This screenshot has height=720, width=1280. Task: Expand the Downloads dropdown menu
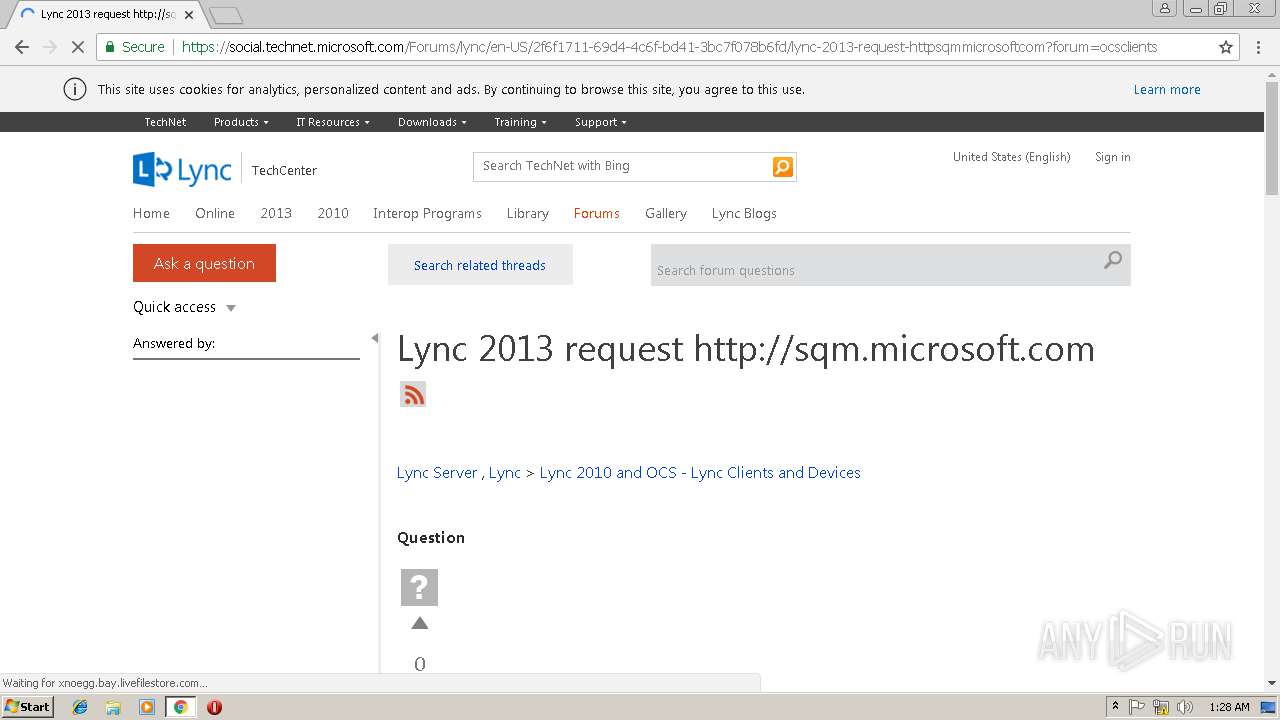click(432, 122)
